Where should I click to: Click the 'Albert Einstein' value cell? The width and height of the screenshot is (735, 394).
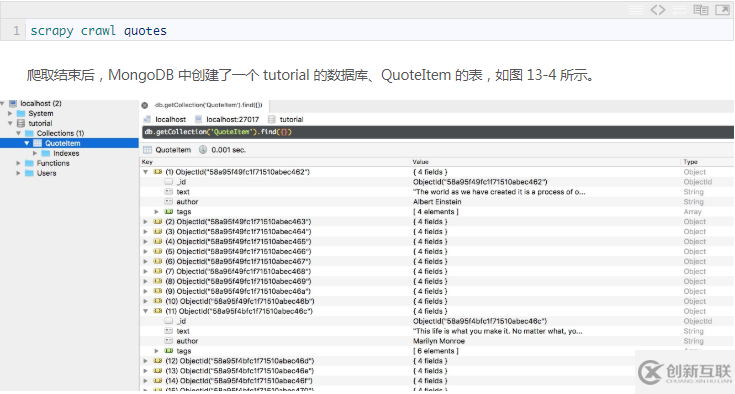(x=437, y=201)
